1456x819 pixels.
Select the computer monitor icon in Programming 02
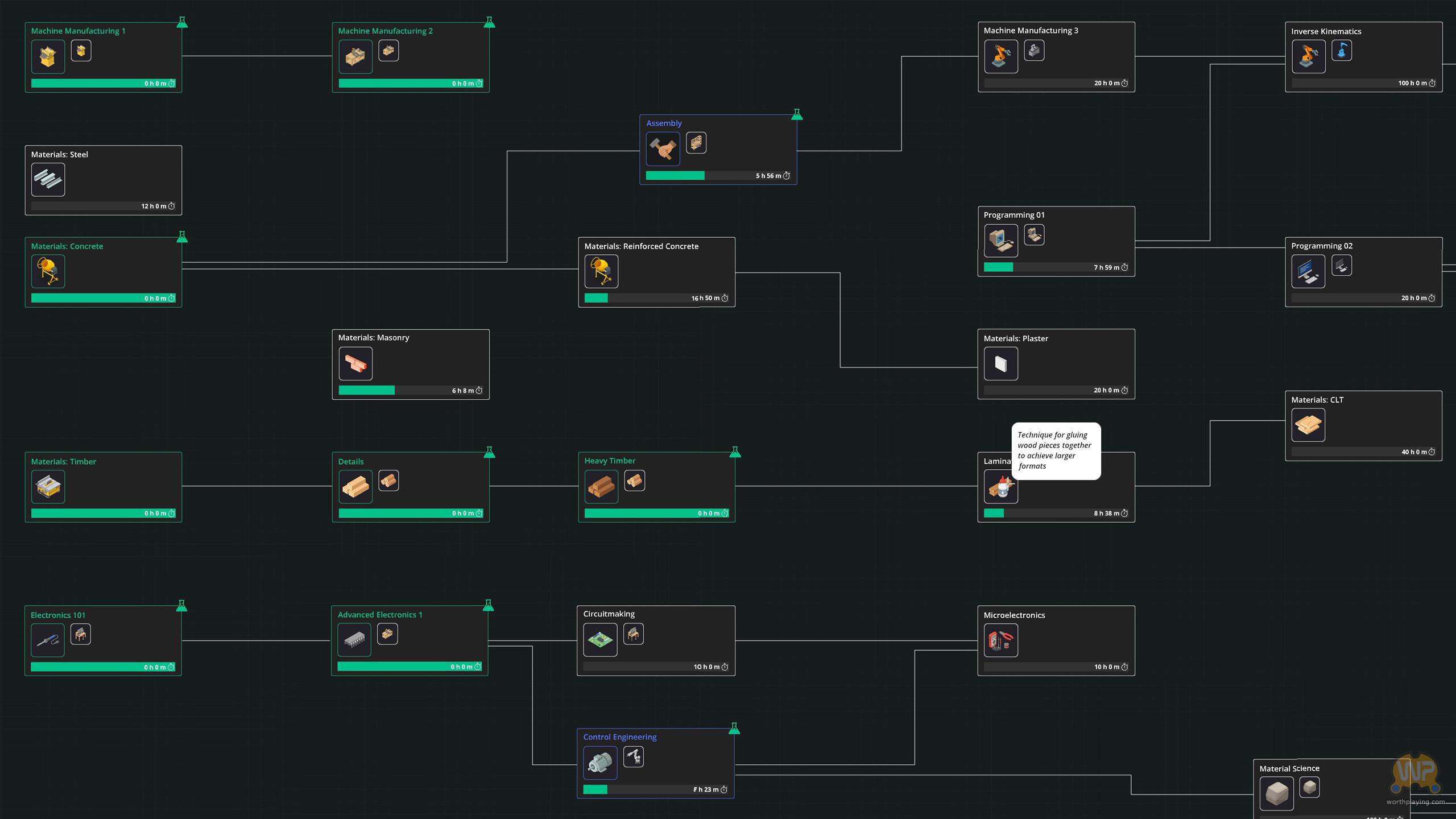pos(1308,271)
